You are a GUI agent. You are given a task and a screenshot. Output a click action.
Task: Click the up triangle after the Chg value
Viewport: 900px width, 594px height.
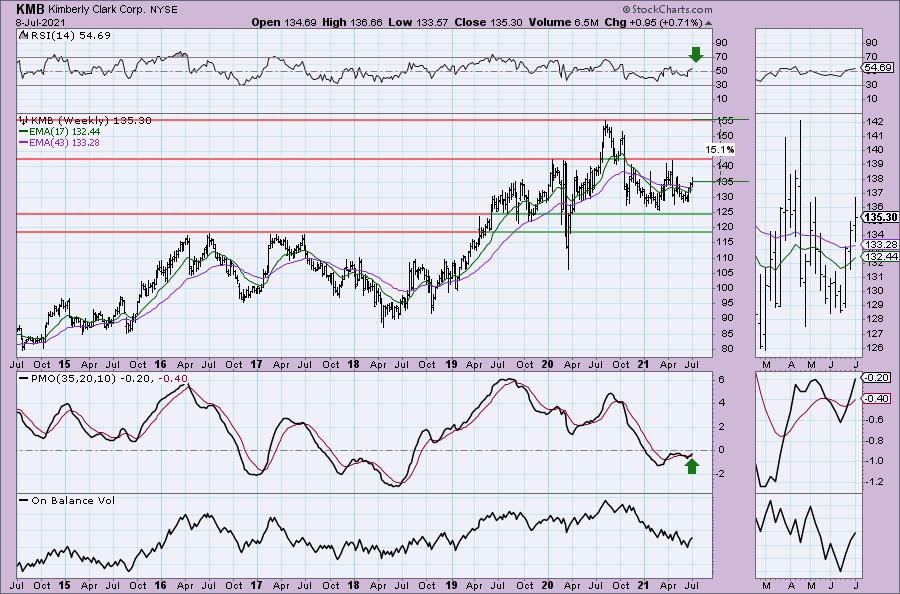coord(708,23)
